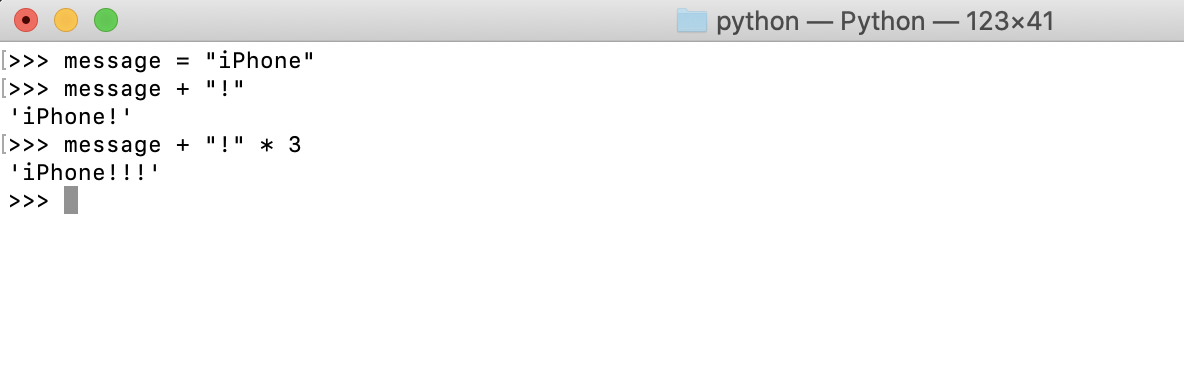Click the bracket mark before second prompt

pyautogui.click(x=5, y=89)
